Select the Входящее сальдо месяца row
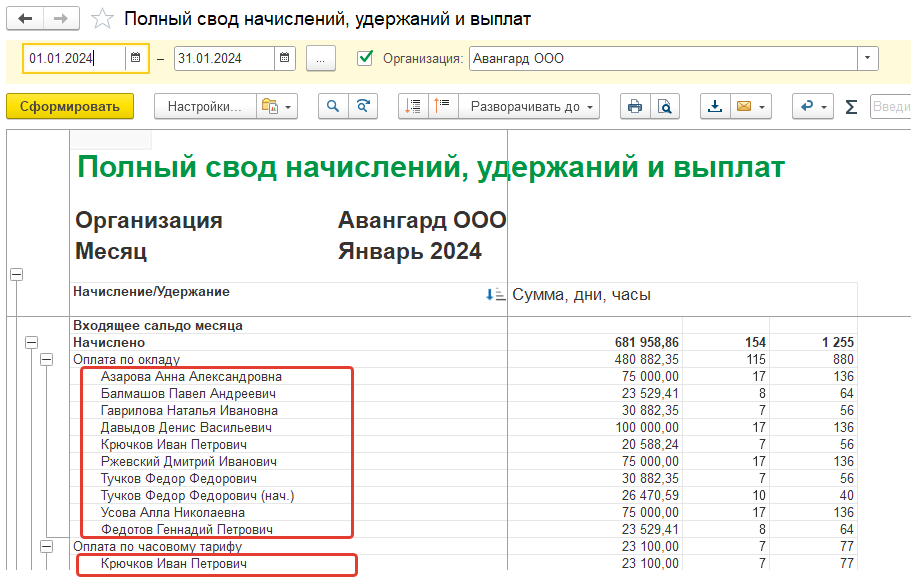 [158, 325]
